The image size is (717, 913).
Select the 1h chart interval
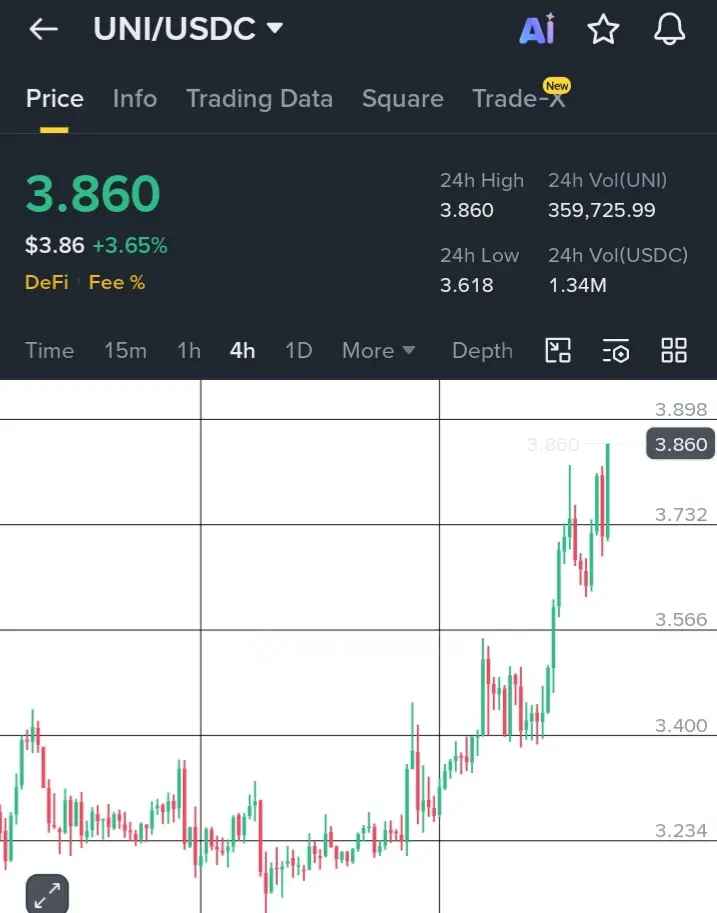click(189, 351)
